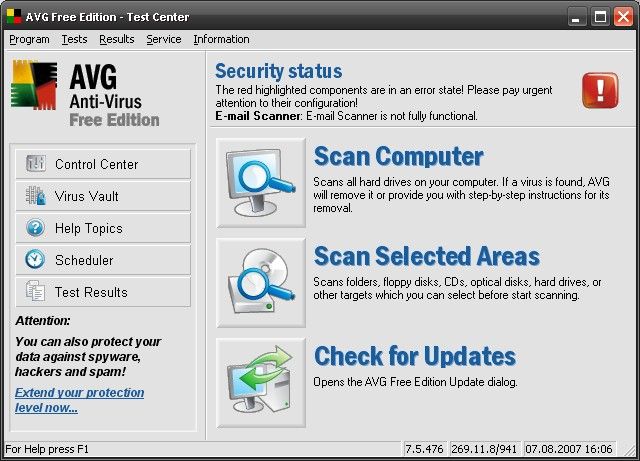
Task: Click the Security status heading
Action: coord(278,71)
